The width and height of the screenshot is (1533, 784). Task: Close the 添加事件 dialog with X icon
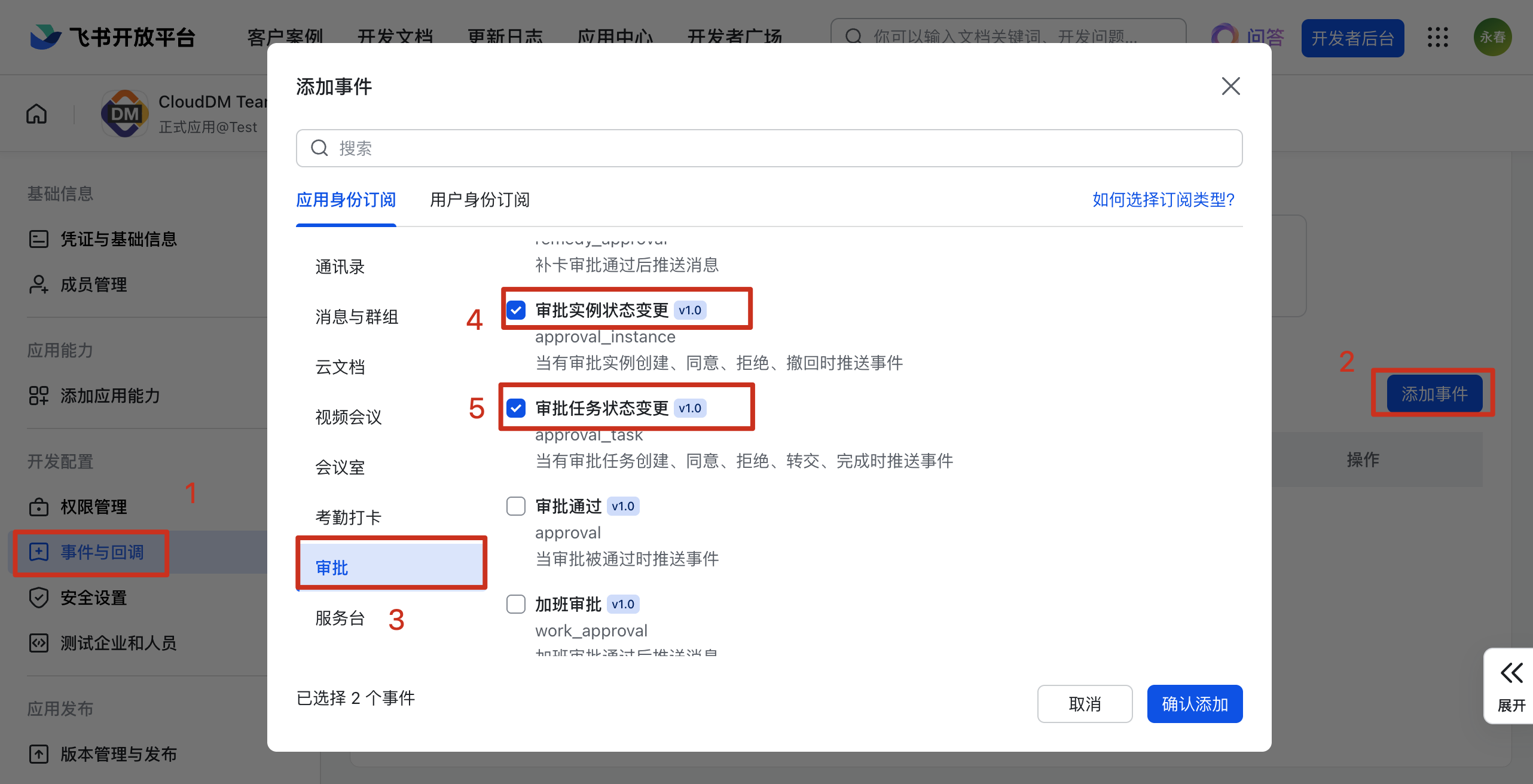tap(1230, 87)
